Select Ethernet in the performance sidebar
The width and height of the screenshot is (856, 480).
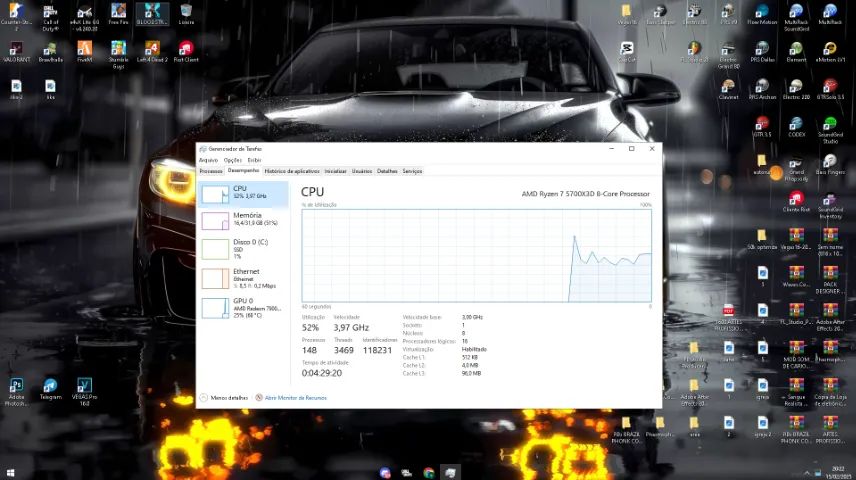click(243, 278)
